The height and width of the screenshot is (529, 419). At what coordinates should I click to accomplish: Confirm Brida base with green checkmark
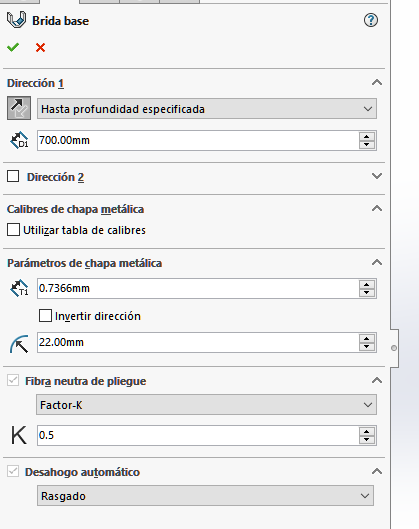pyautogui.click(x=13, y=48)
